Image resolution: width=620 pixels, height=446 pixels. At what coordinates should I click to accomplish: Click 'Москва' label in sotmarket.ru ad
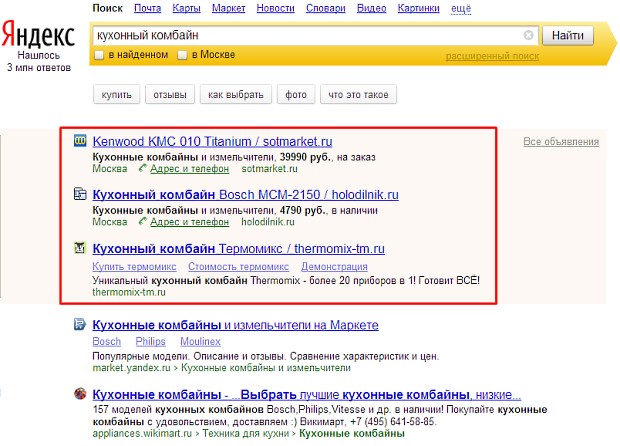tap(110, 169)
